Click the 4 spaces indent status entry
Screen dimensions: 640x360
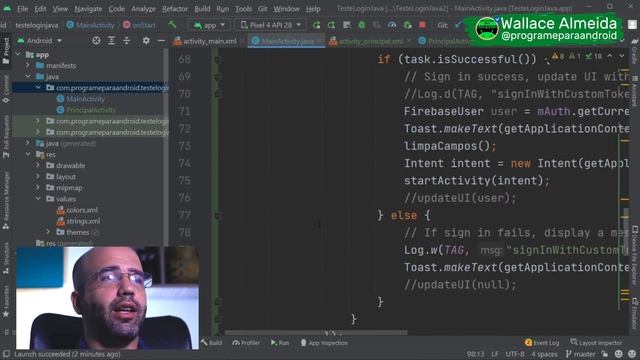tap(544, 354)
